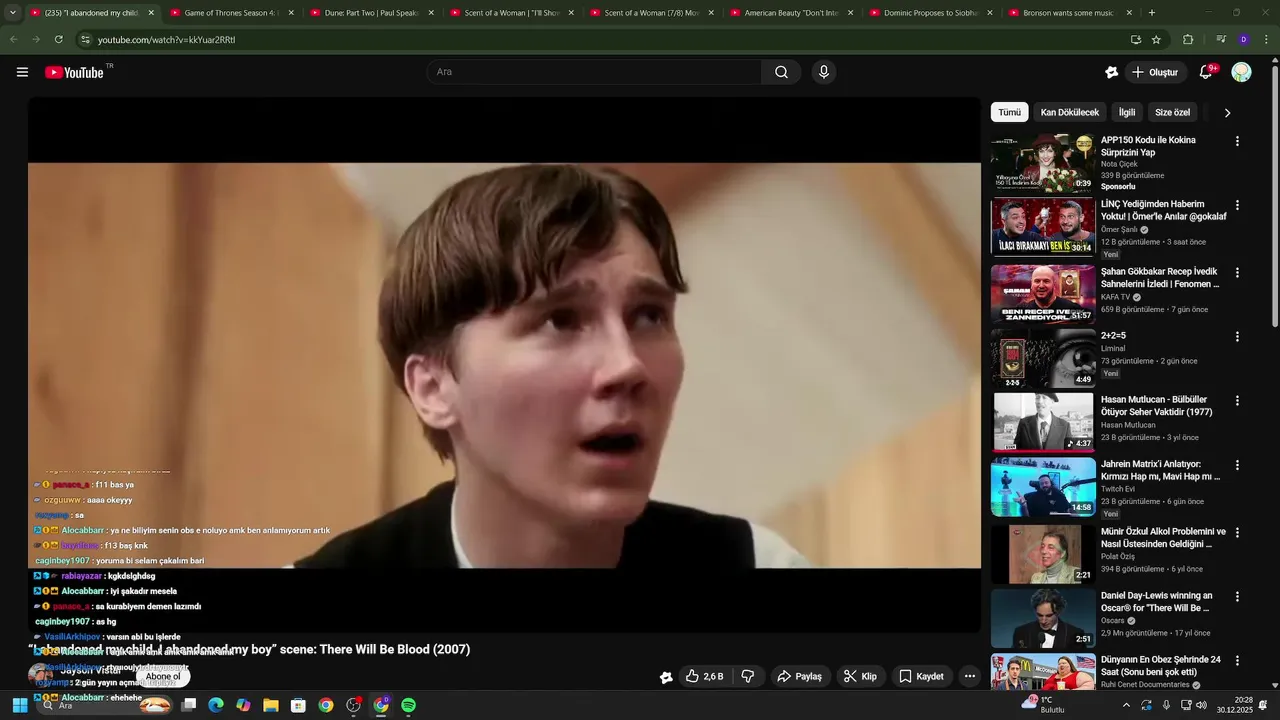The width and height of the screenshot is (1280, 720).
Task: Switch to Game of Thrones Season 4 tab
Action: pyautogui.click(x=231, y=13)
